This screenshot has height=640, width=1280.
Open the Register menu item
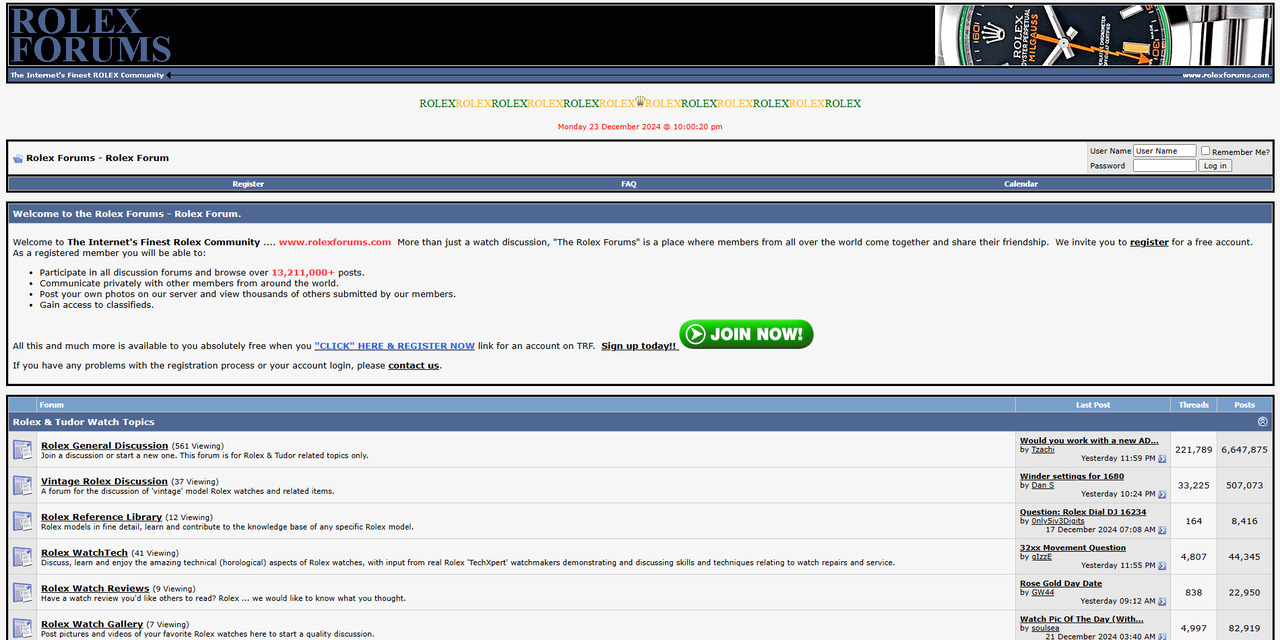coord(248,184)
